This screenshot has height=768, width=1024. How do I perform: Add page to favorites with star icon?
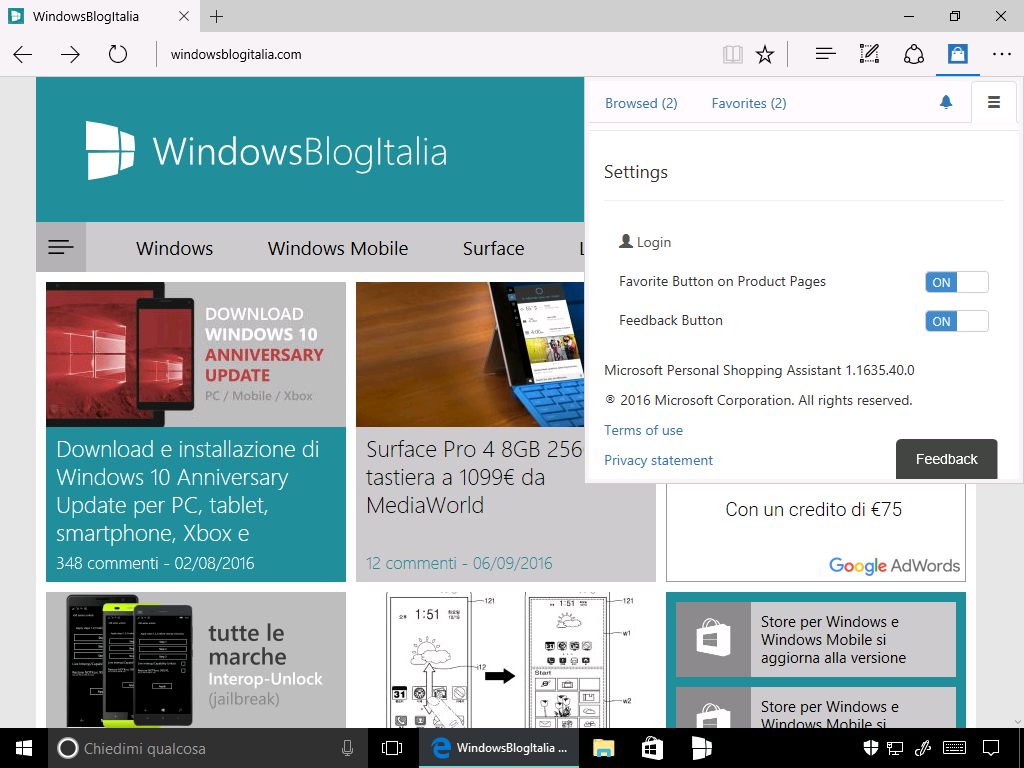pos(765,54)
